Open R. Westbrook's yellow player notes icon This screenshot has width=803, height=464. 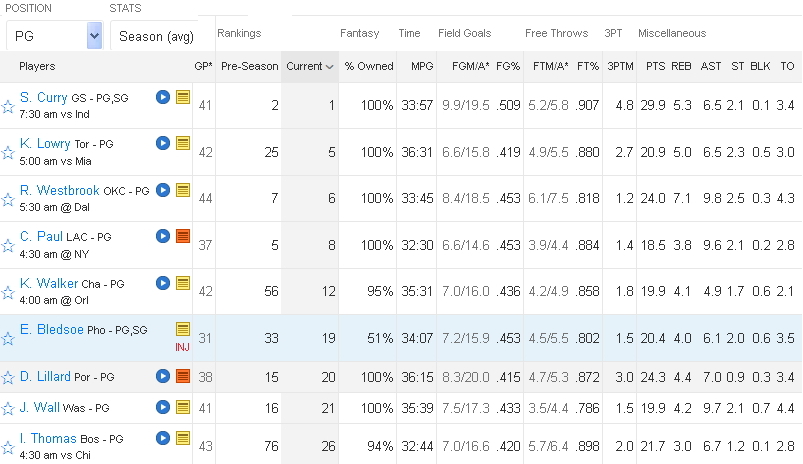pyautogui.click(x=183, y=190)
